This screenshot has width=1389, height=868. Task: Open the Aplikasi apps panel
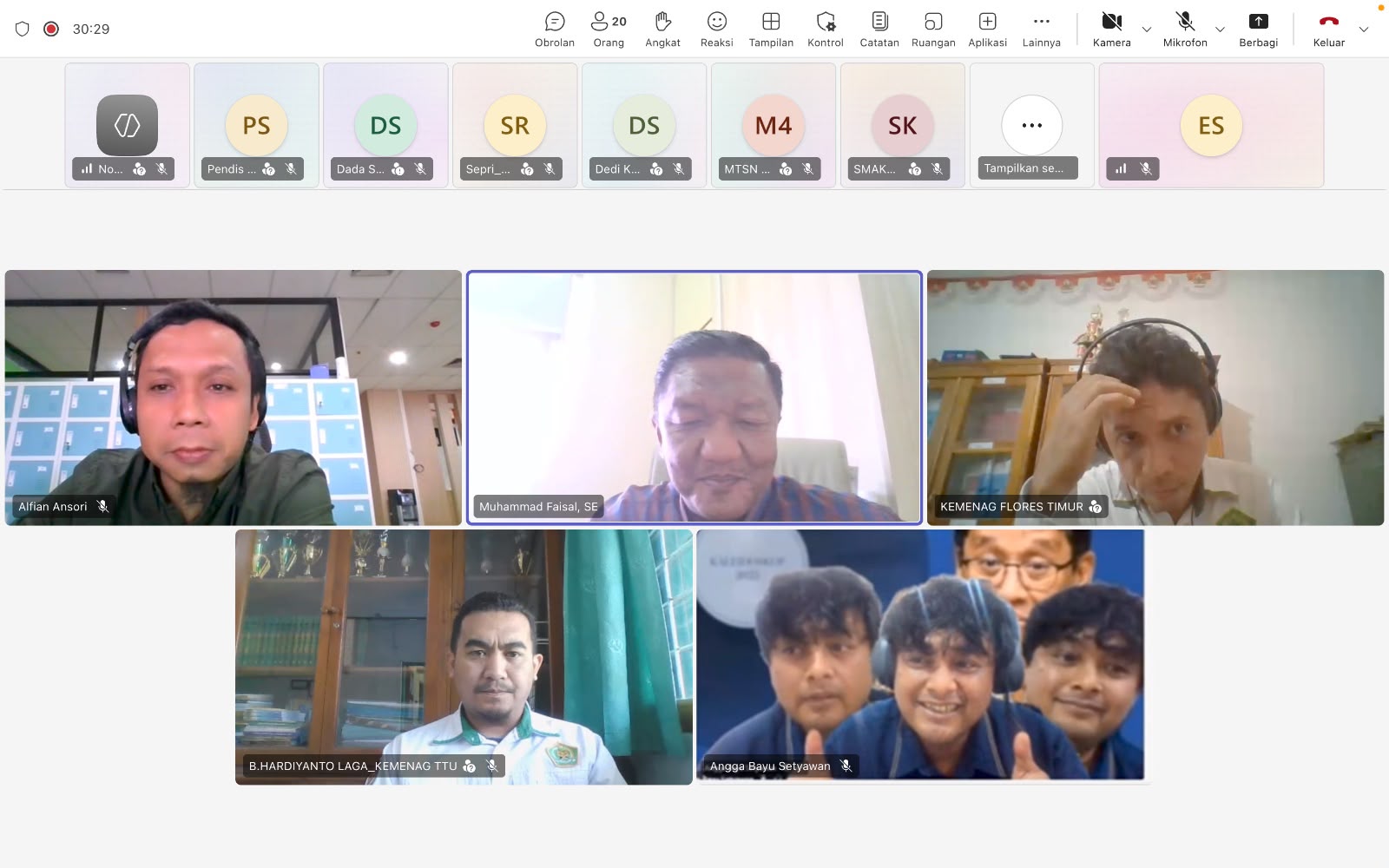[x=988, y=30]
